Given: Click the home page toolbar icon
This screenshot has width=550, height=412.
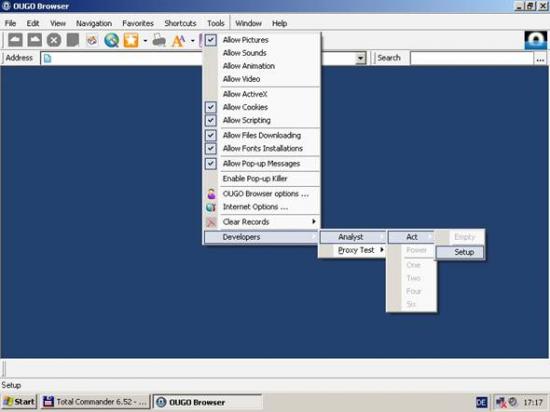Looking at the screenshot, I should tap(92, 40).
